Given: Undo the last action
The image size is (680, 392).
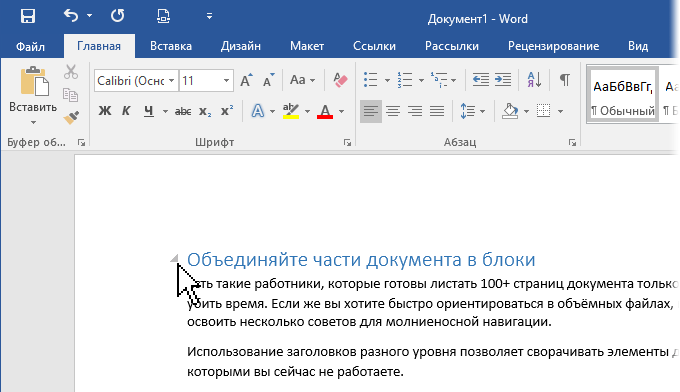Looking at the screenshot, I should point(71,16).
